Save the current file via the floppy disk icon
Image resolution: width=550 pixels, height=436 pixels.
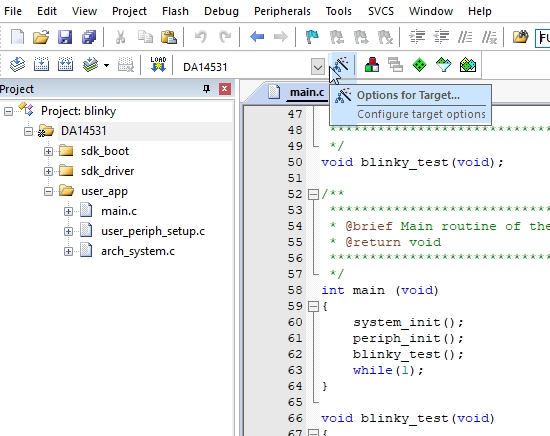click(65, 36)
